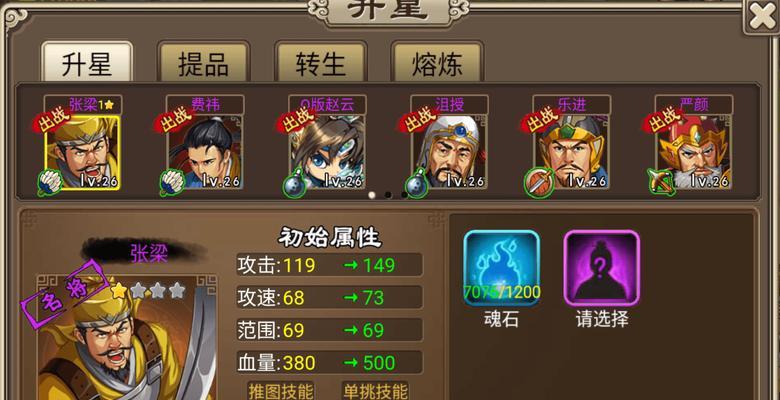Click the bomb class icon on 沮授

click(x=417, y=183)
